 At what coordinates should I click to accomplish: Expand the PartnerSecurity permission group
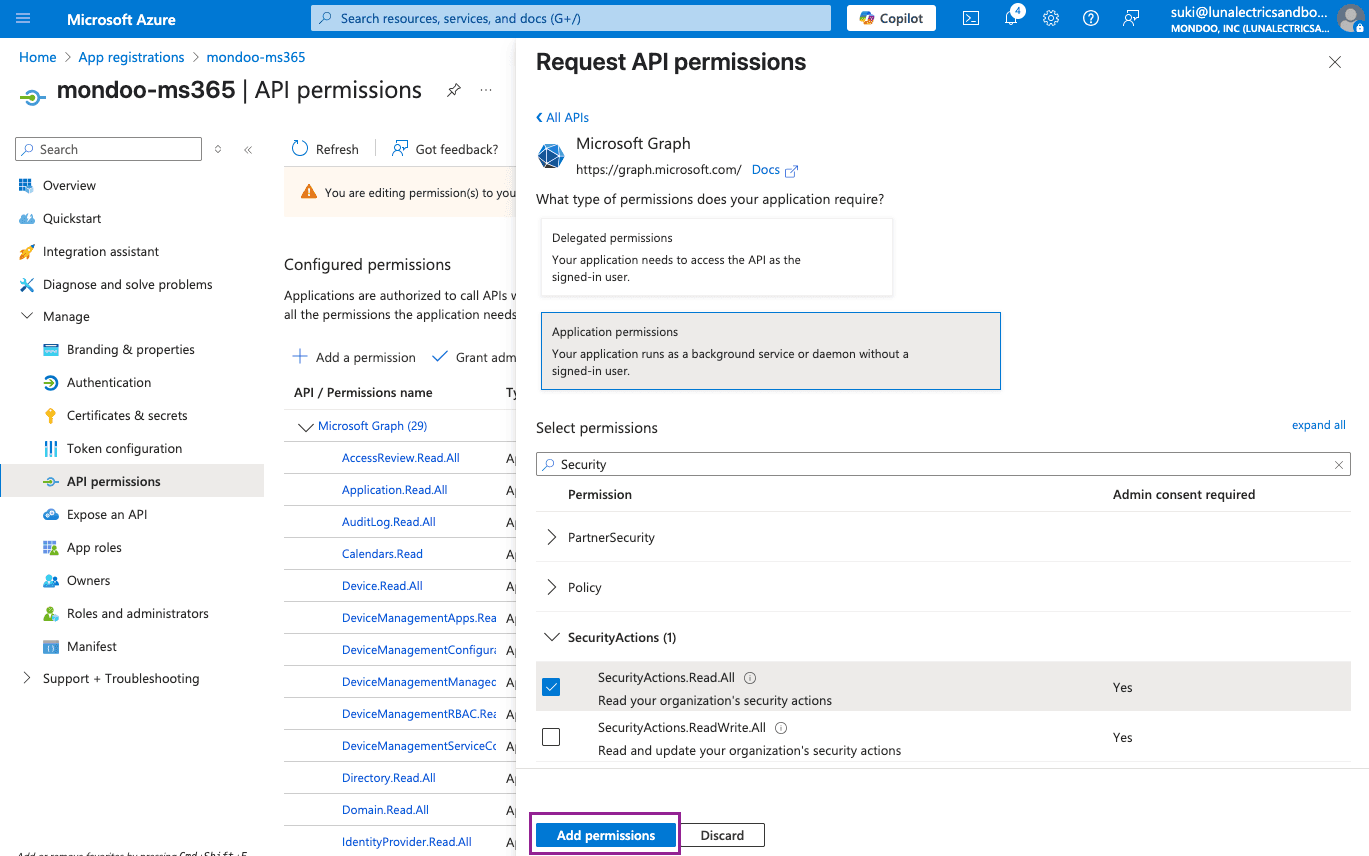point(551,537)
